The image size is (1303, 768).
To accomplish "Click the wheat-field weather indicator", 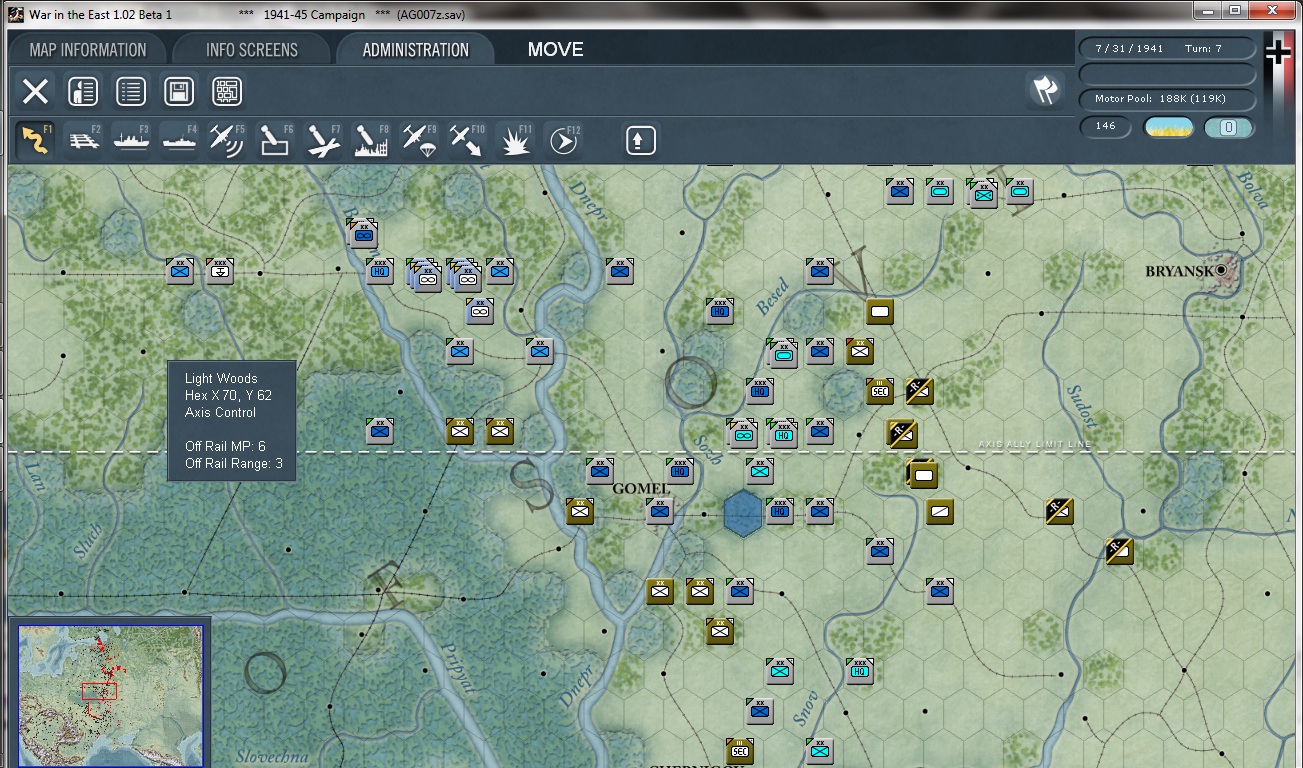I will pyautogui.click(x=1168, y=127).
